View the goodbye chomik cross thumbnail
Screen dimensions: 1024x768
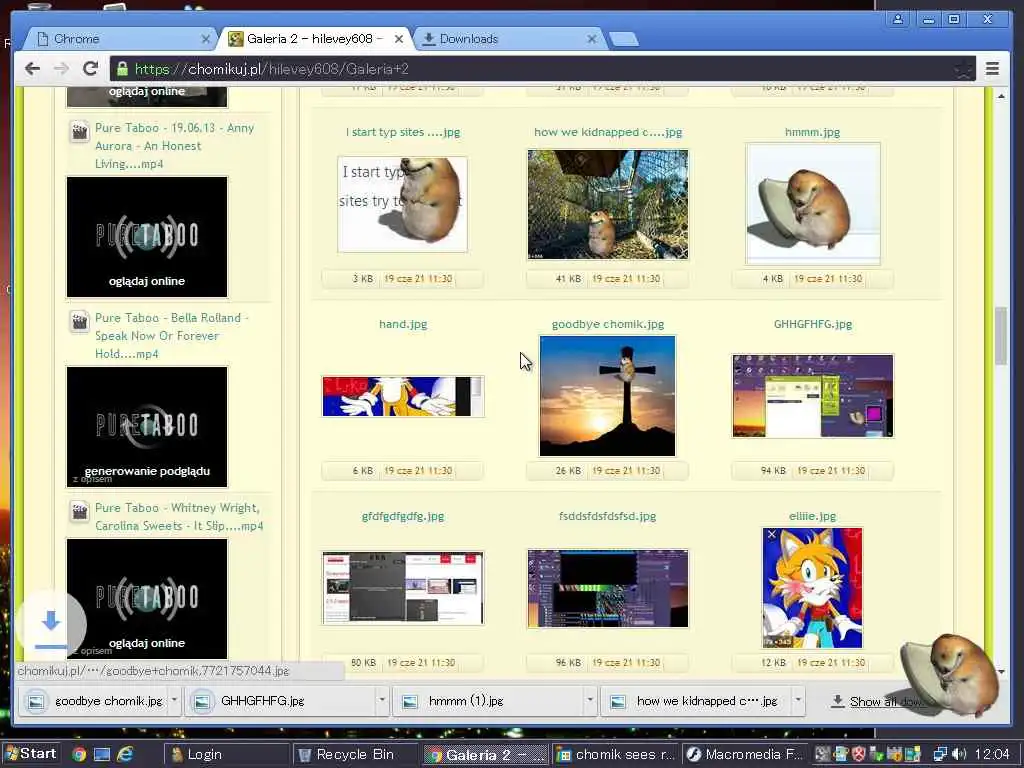[x=608, y=396]
